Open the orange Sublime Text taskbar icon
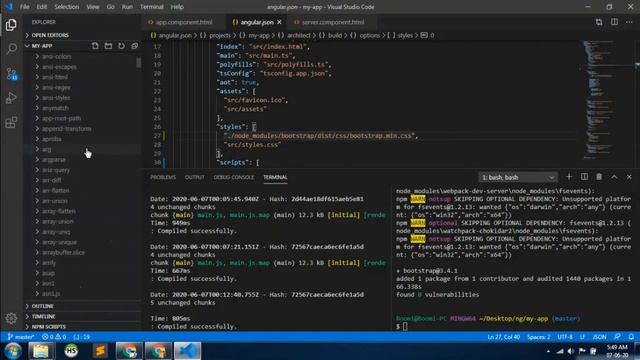Viewport: 640px width, 360px height. click(x=100, y=351)
